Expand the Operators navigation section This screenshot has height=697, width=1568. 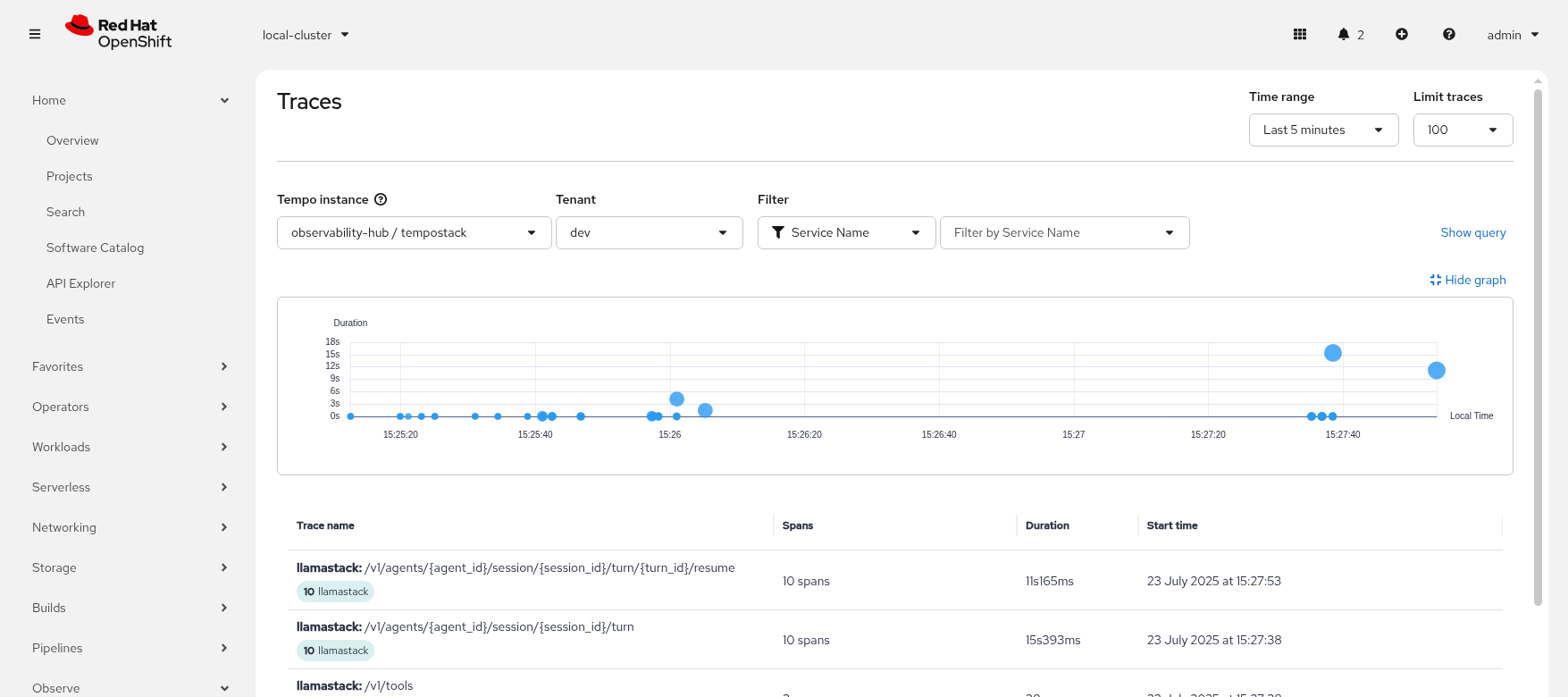pyautogui.click(x=130, y=407)
